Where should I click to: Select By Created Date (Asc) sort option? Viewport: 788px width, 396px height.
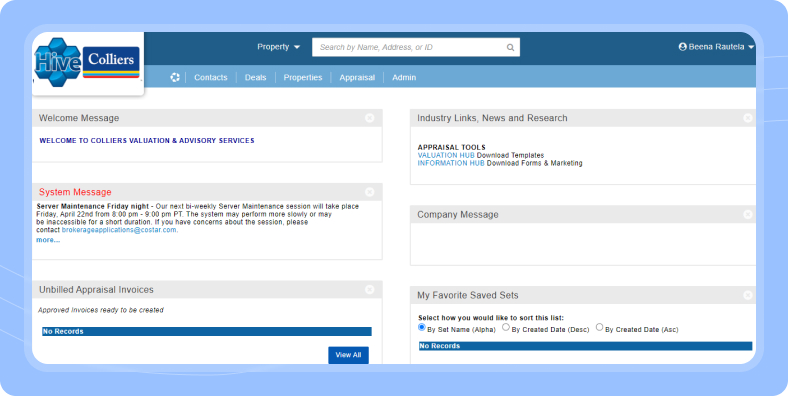coord(600,327)
